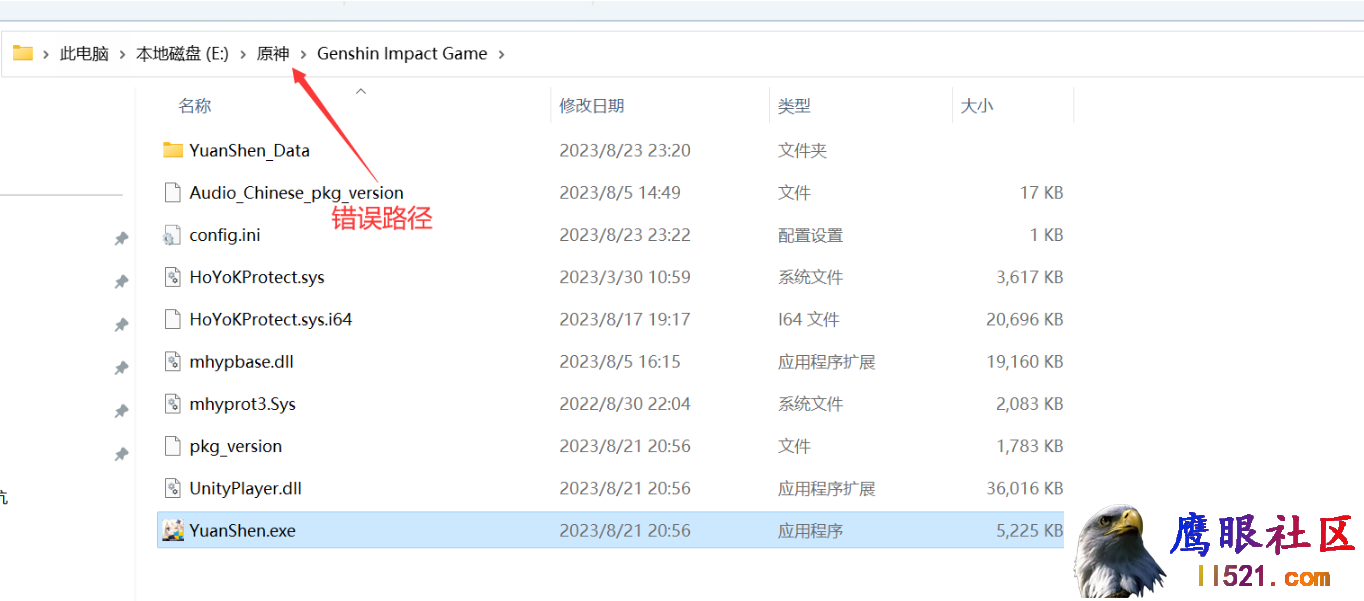Go to the 原神 folder in the breadcrumb
The width and height of the screenshot is (1364, 601).
(x=273, y=54)
